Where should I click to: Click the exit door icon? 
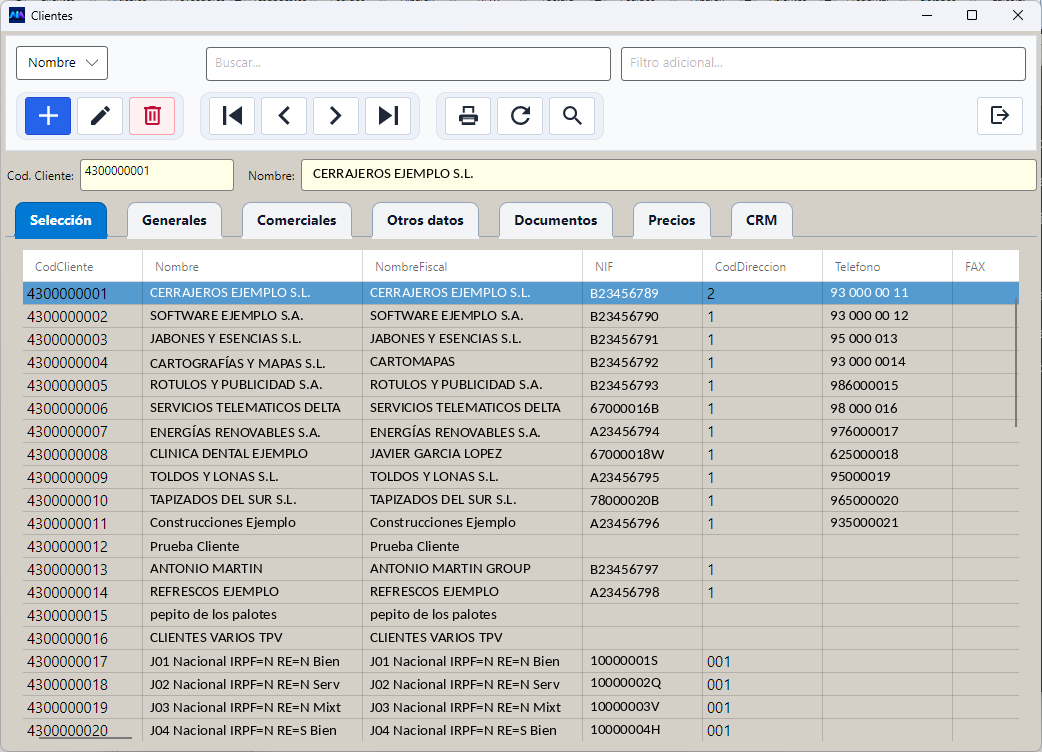999,116
